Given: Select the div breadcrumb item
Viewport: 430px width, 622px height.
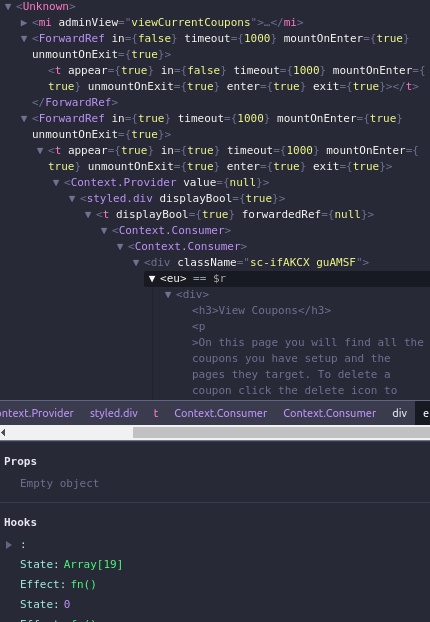Looking at the screenshot, I should (399, 413).
